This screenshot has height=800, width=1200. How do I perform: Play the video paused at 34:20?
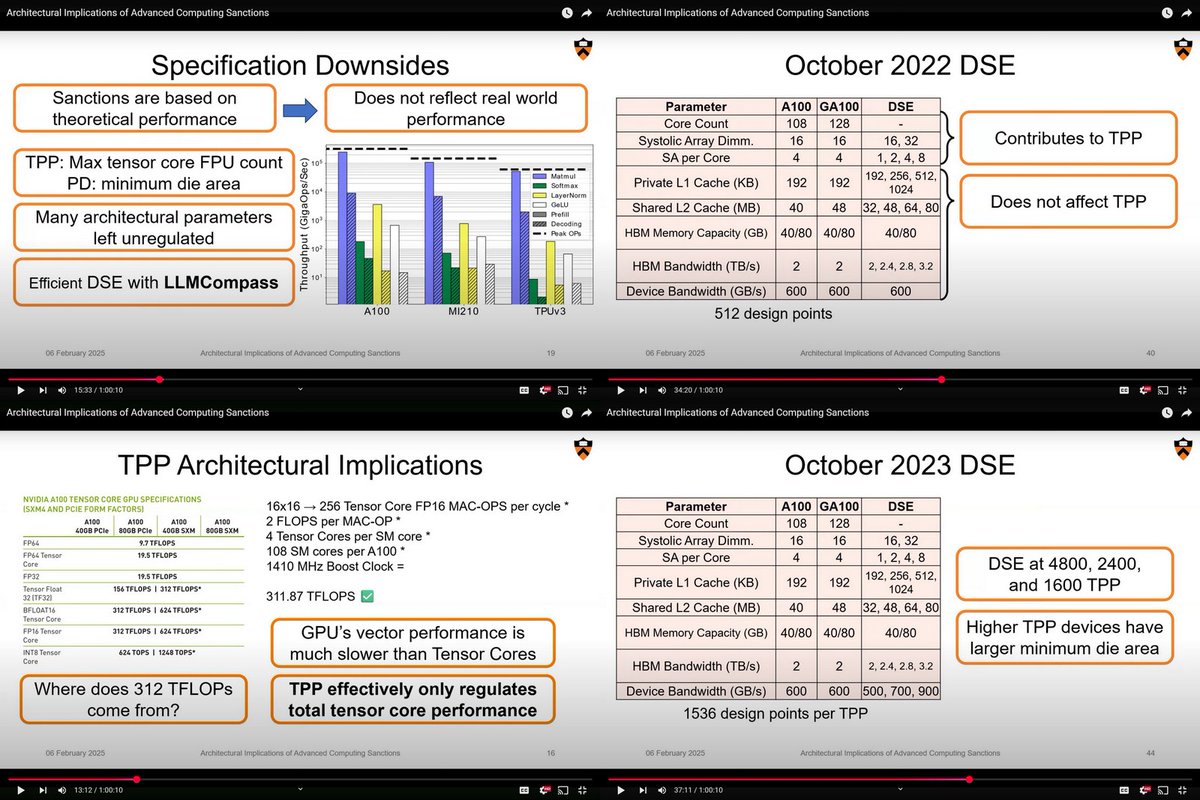tap(620, 390)
